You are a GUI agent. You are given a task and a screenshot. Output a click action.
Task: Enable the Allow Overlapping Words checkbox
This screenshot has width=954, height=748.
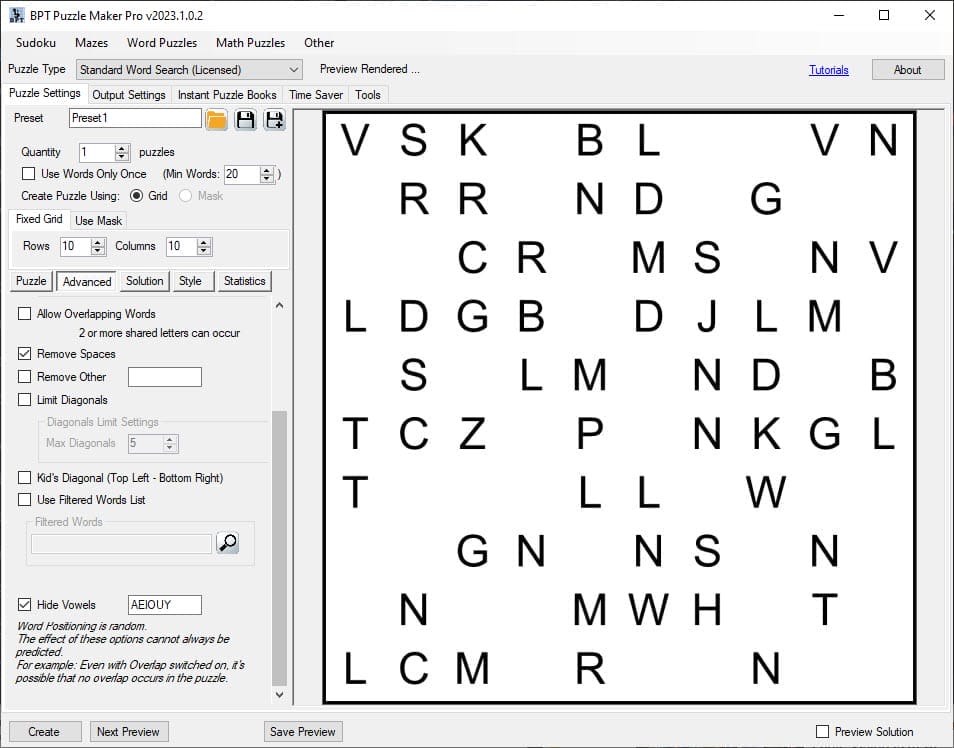pos(25,314)
